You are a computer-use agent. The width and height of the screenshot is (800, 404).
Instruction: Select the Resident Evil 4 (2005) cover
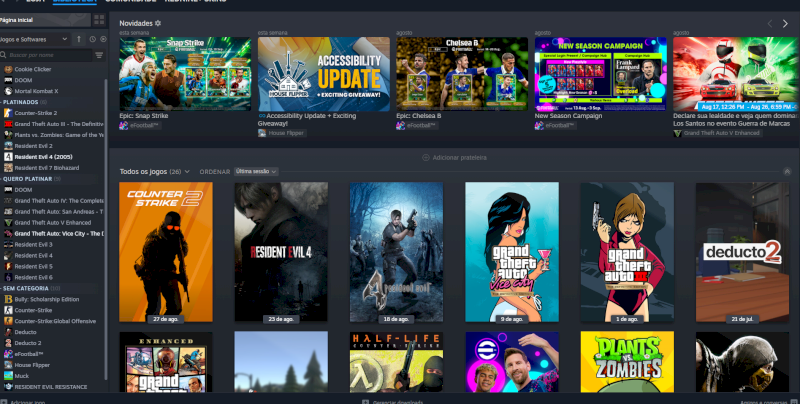tap(396, 252)
